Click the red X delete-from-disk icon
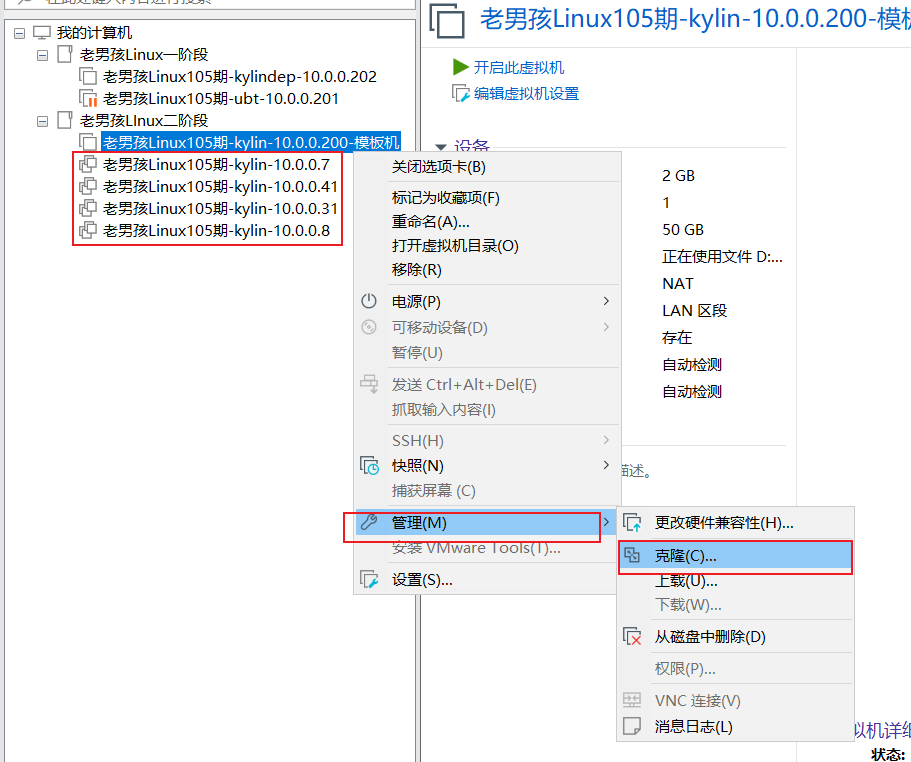 point(632,637)
